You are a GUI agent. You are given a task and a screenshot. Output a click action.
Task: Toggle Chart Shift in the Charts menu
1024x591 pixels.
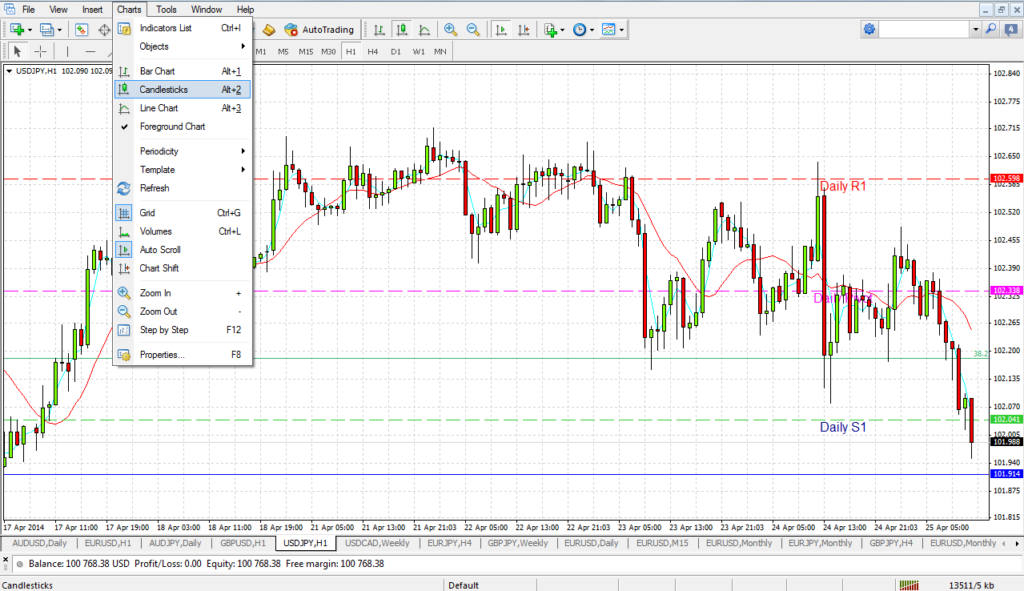click(182, 268)
